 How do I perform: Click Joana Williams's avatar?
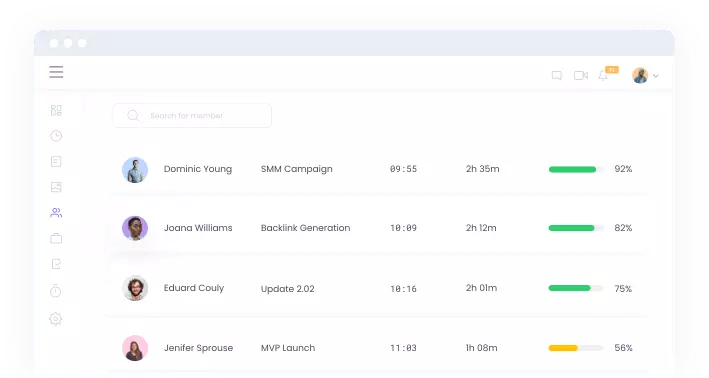(x=135, y=228)
